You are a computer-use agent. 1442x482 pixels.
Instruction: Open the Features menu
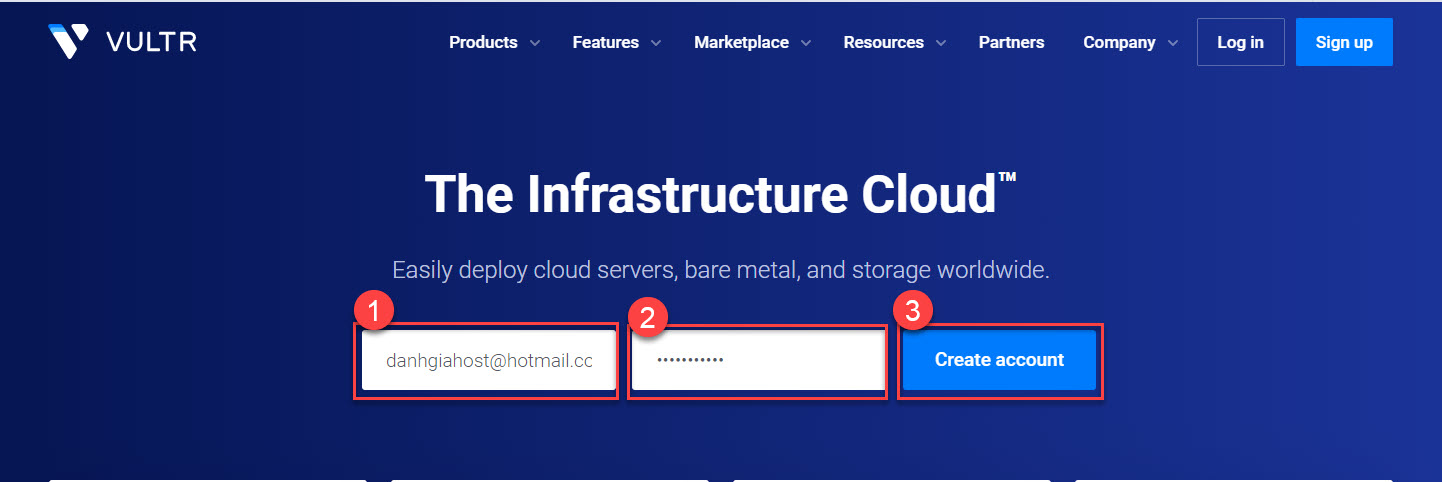[x=605, y=42]
